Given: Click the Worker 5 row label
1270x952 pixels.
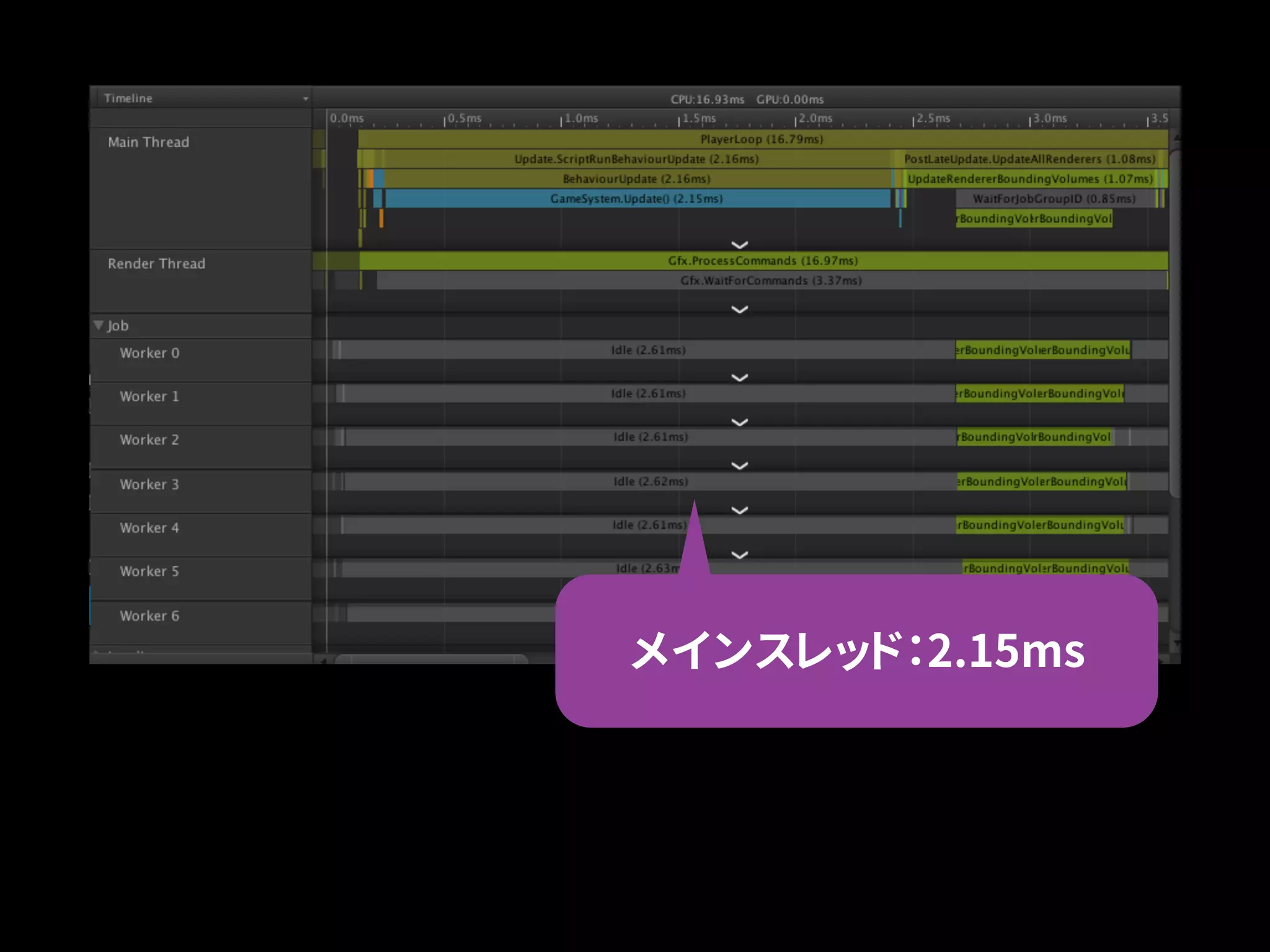Looking at the screenshot, I should tap(149, 571).
